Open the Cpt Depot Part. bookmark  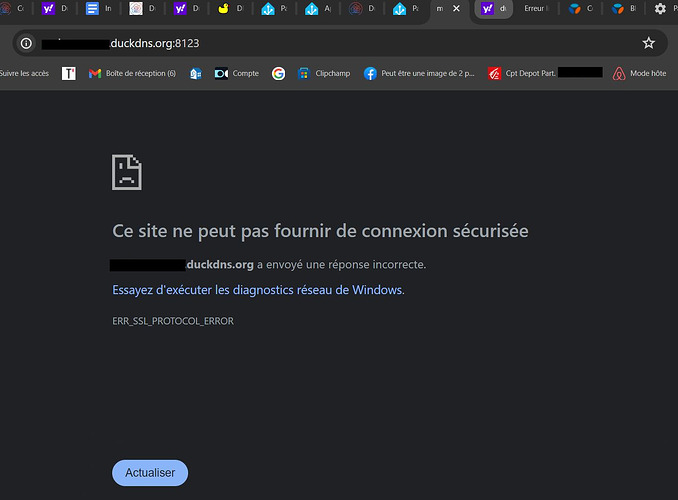[545, 73]
